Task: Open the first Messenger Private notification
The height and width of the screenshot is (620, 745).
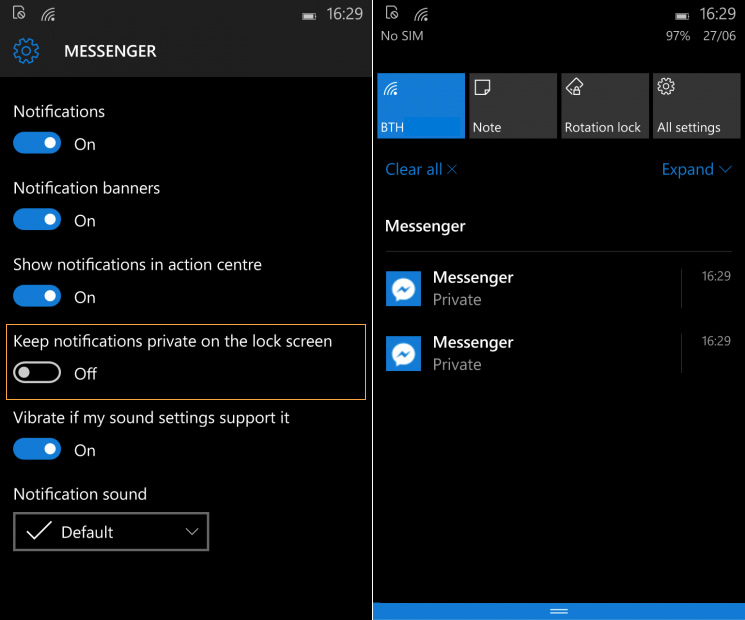Action: point(559,288)
